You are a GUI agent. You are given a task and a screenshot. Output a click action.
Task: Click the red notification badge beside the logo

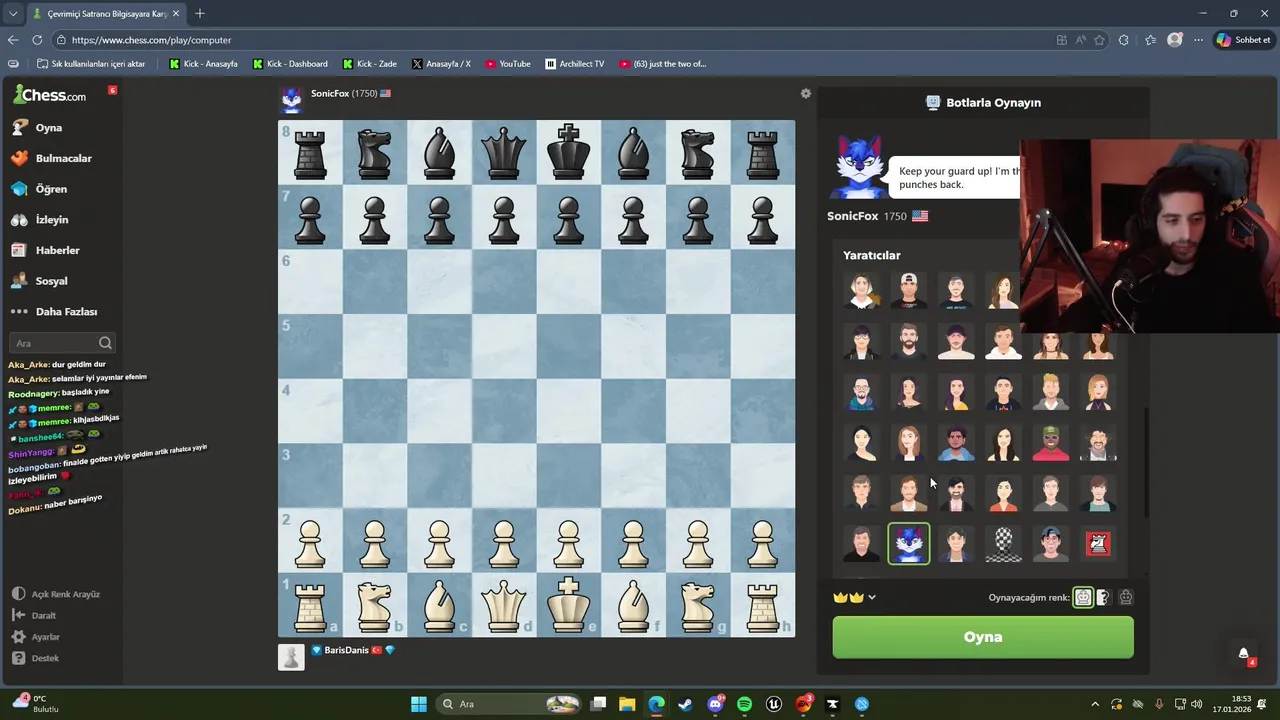112,90
